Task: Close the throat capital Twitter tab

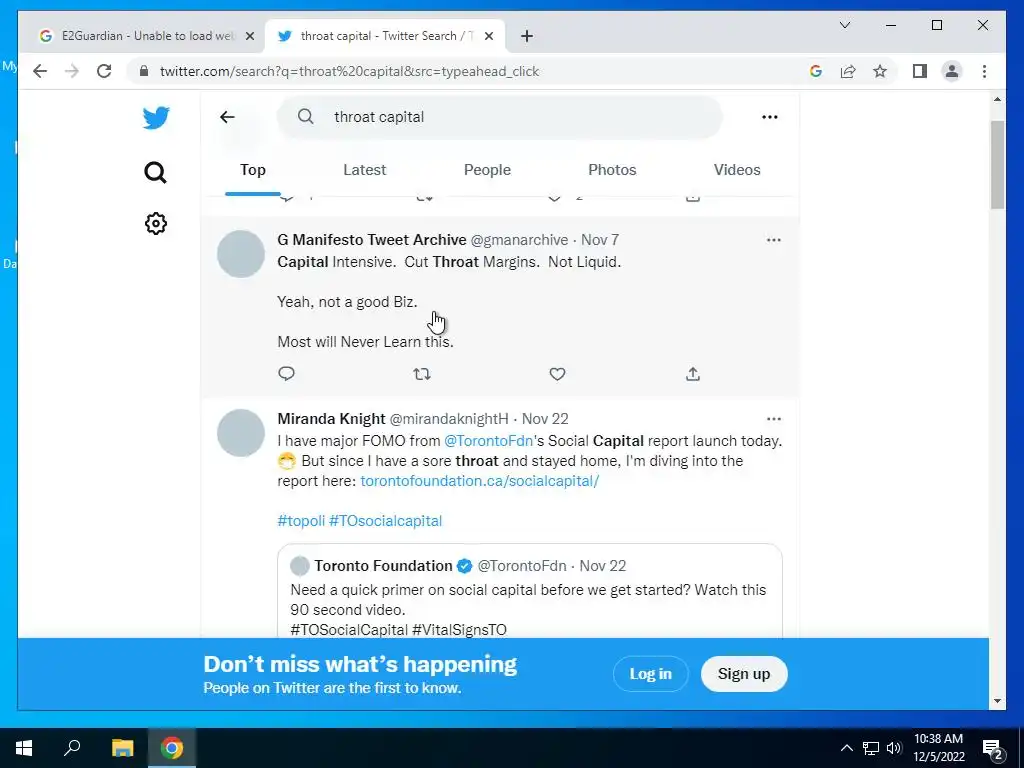Action: pyautogui.click(x=488, y=36)
